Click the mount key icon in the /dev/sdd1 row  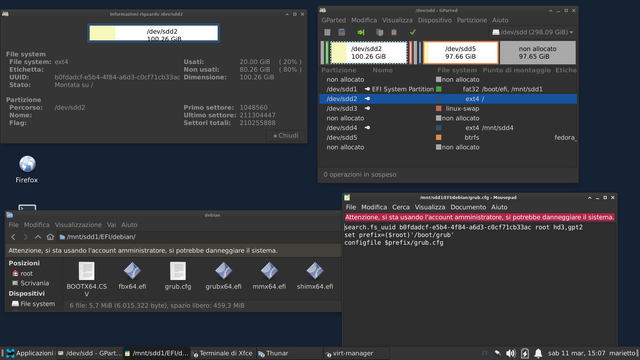pos(367,89)
